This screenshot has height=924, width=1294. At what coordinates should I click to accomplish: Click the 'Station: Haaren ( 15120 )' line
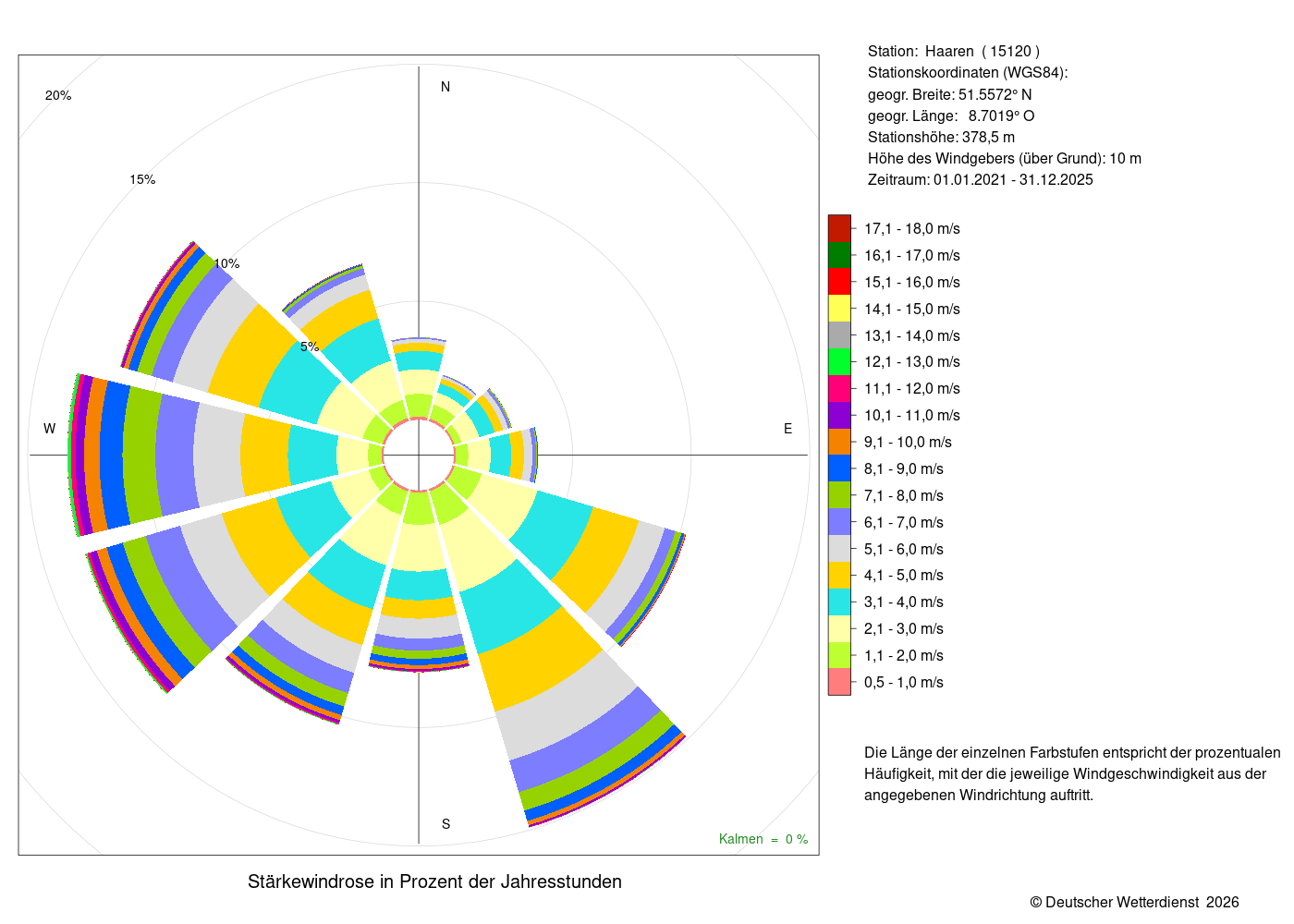(x=954, y=52)
